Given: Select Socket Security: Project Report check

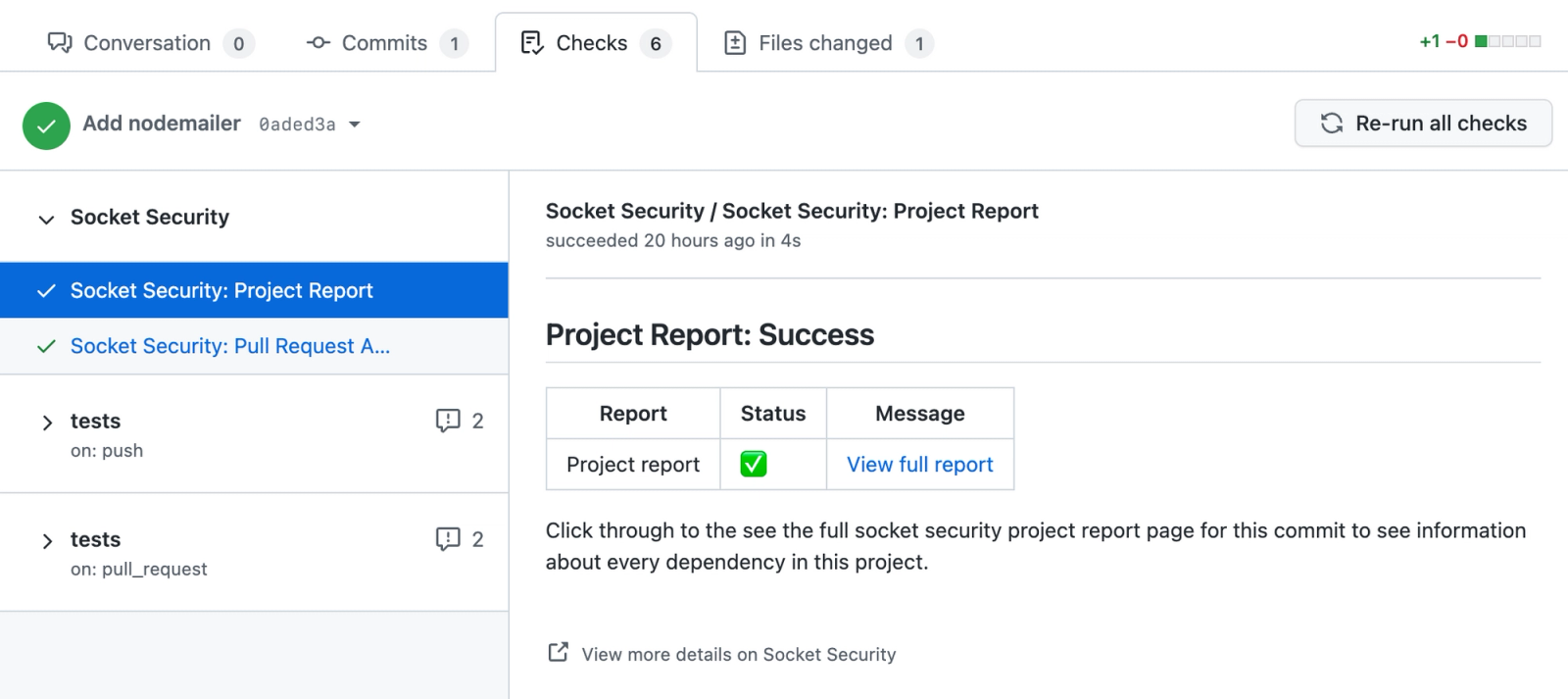Looking at the screenshot, I should click(x=254, y=290).
